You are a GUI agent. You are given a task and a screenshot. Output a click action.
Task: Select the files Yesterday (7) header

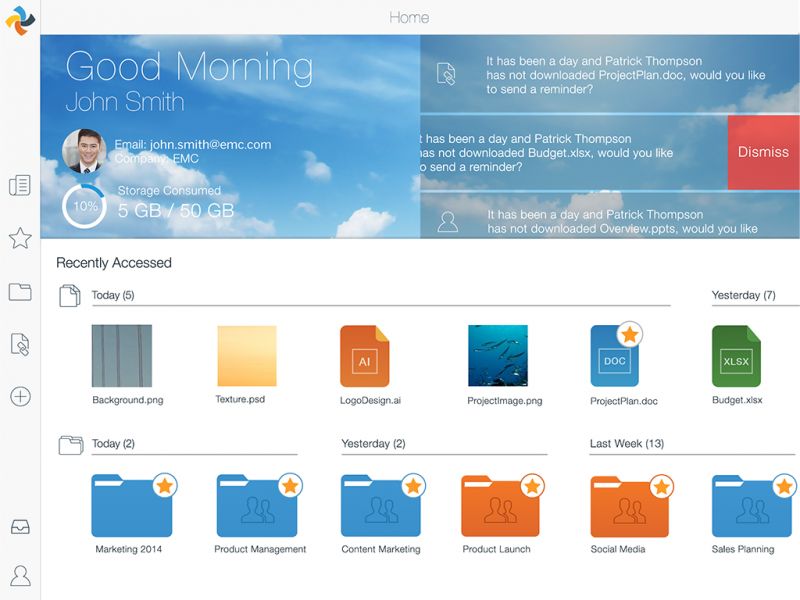pyautogui.click(x=743, y=295)
